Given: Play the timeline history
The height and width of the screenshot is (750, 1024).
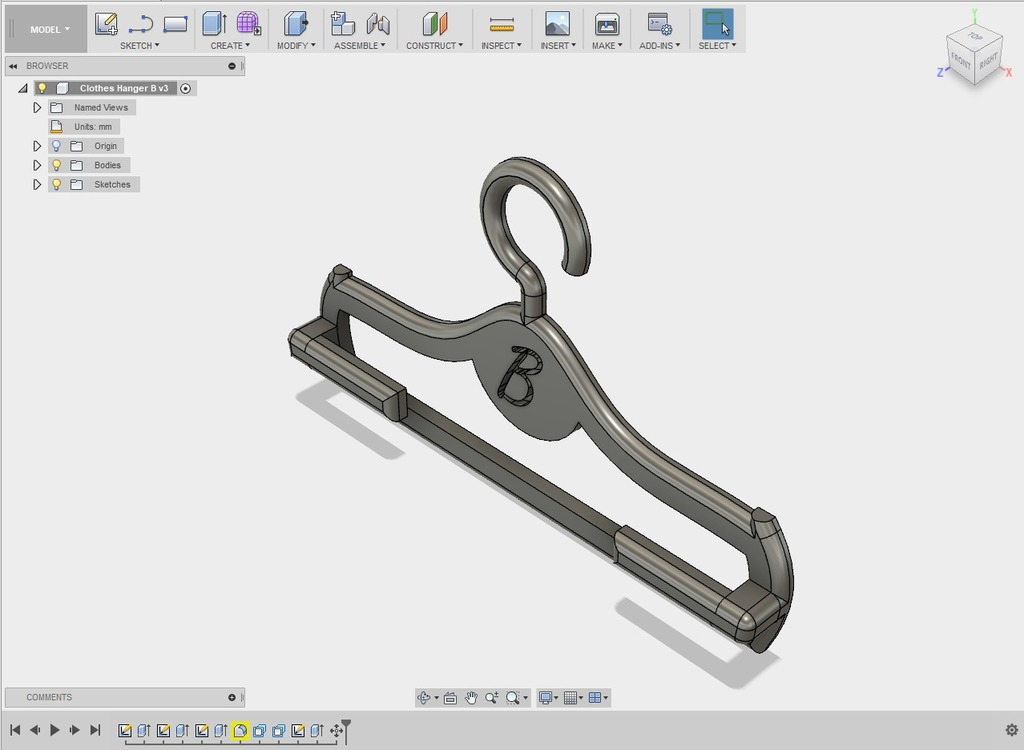Looking at the screenshot, I should click(55, 730).
